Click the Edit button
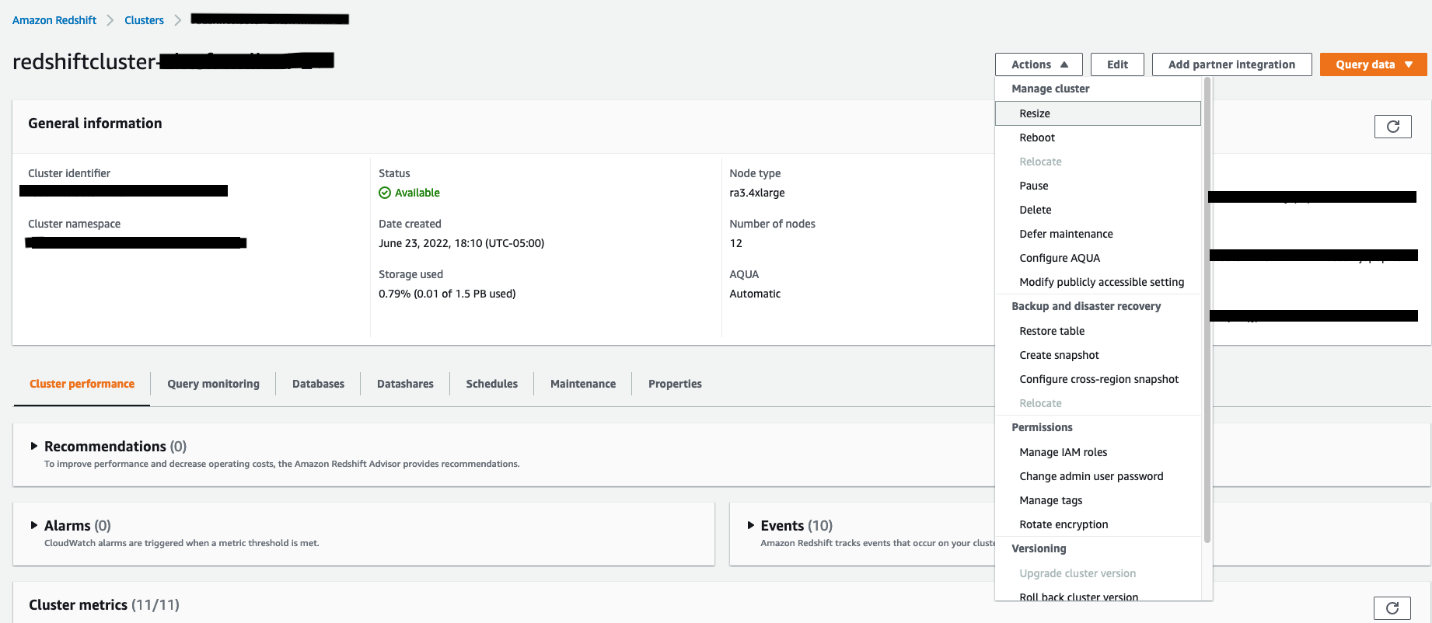 point(1117,64)
